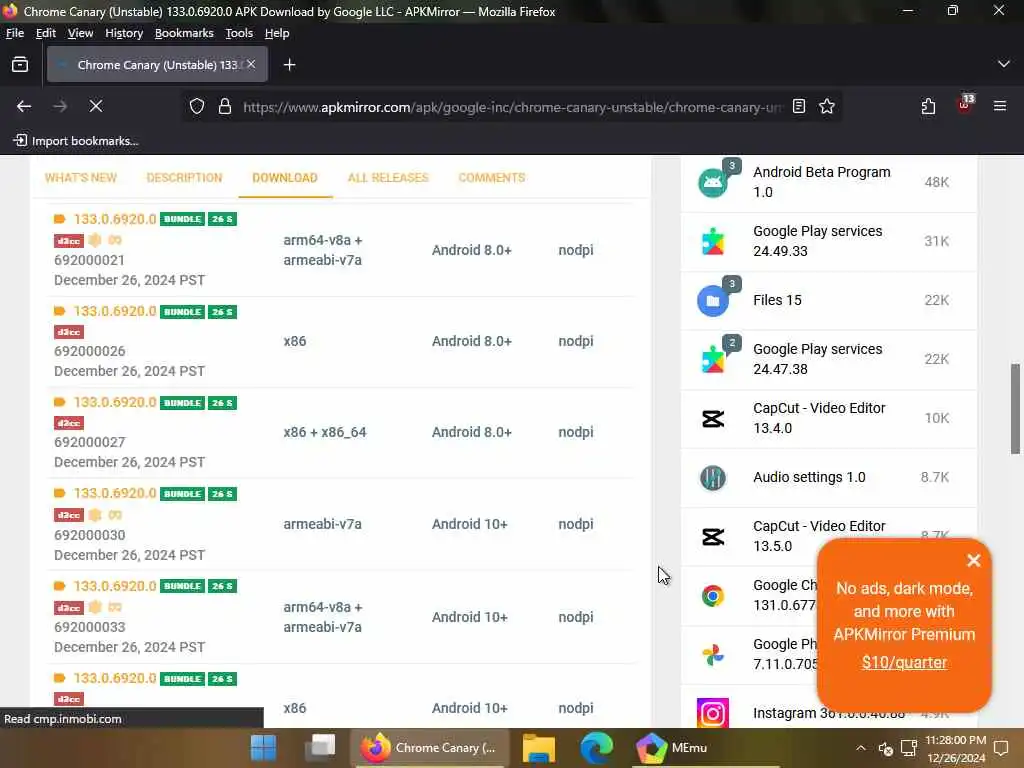Open the Firefox View icon

click(20, 65)
